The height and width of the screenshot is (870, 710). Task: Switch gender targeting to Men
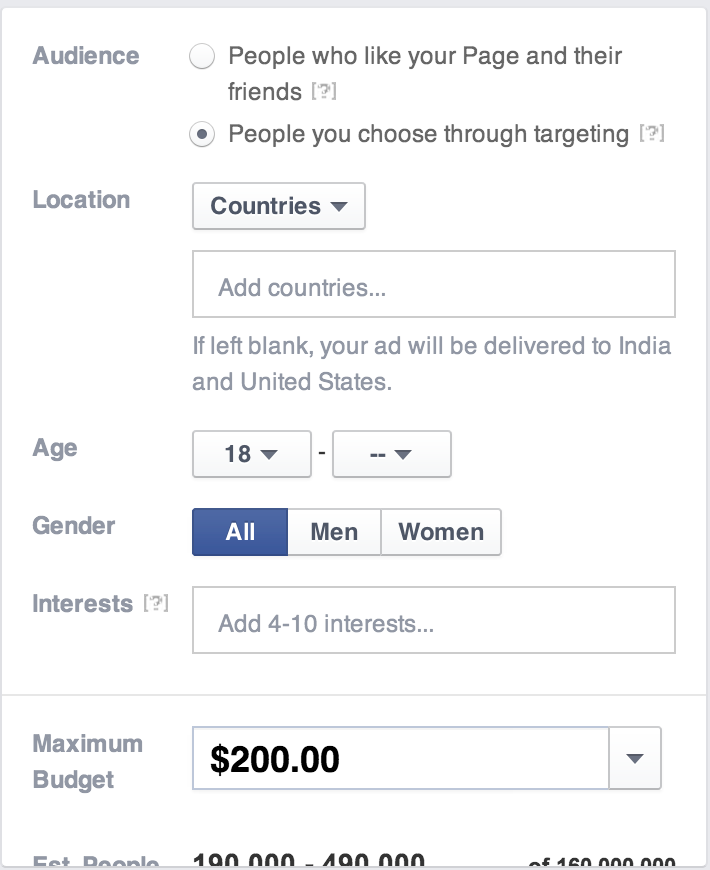(x=333, y=532)
